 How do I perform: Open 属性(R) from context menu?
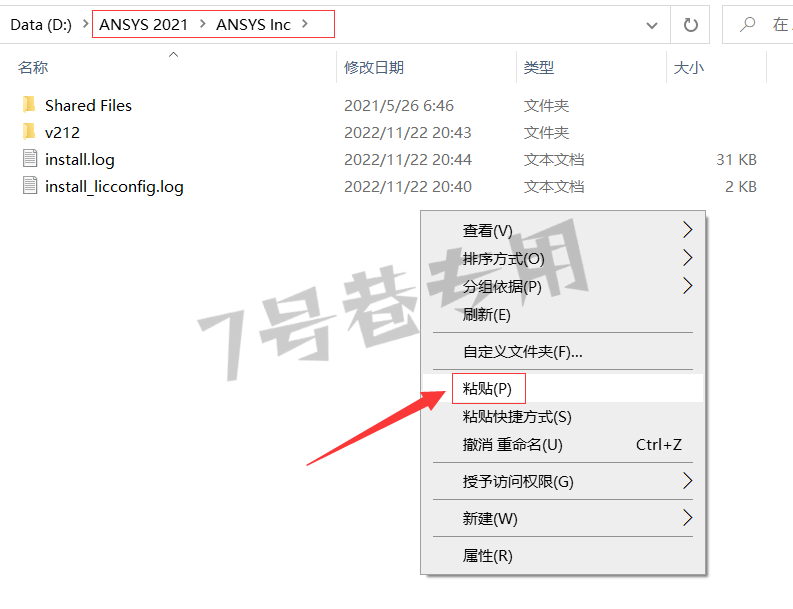point(563,555)
